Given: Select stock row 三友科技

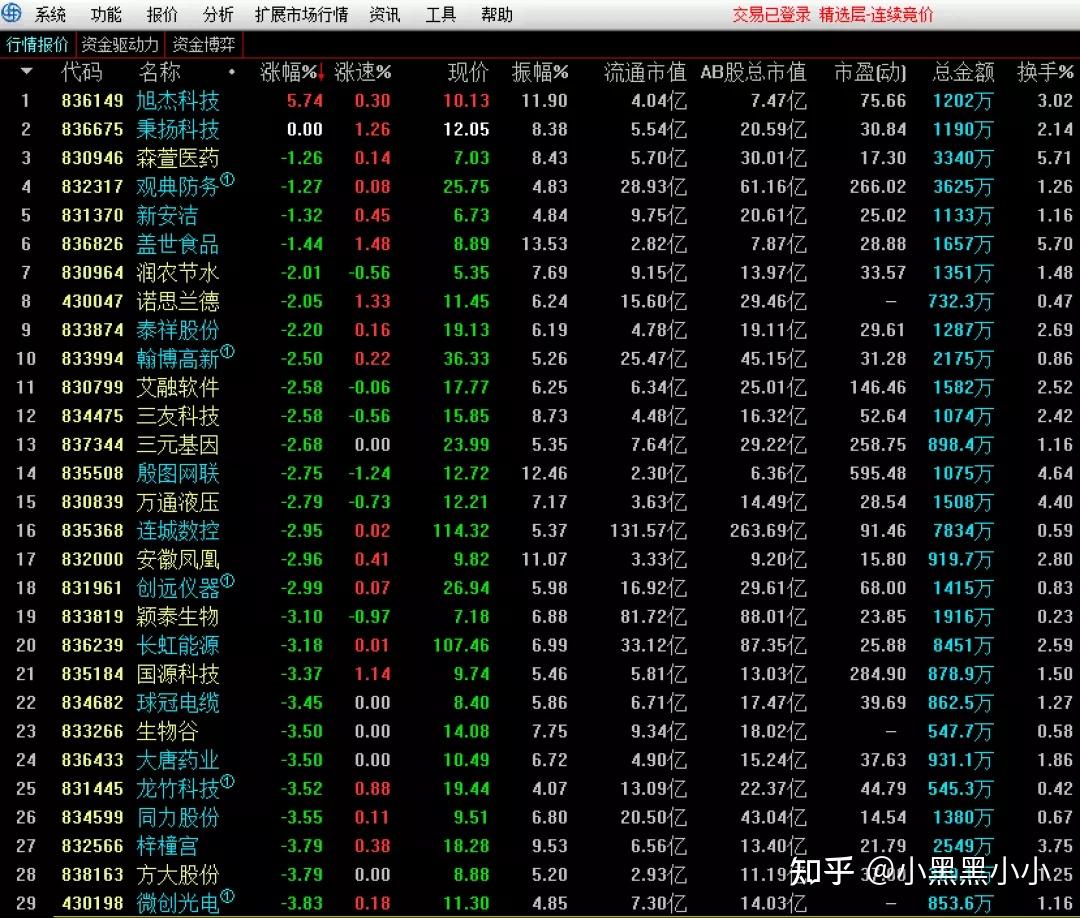Looking at the screenshot, I should click(540, 416).
